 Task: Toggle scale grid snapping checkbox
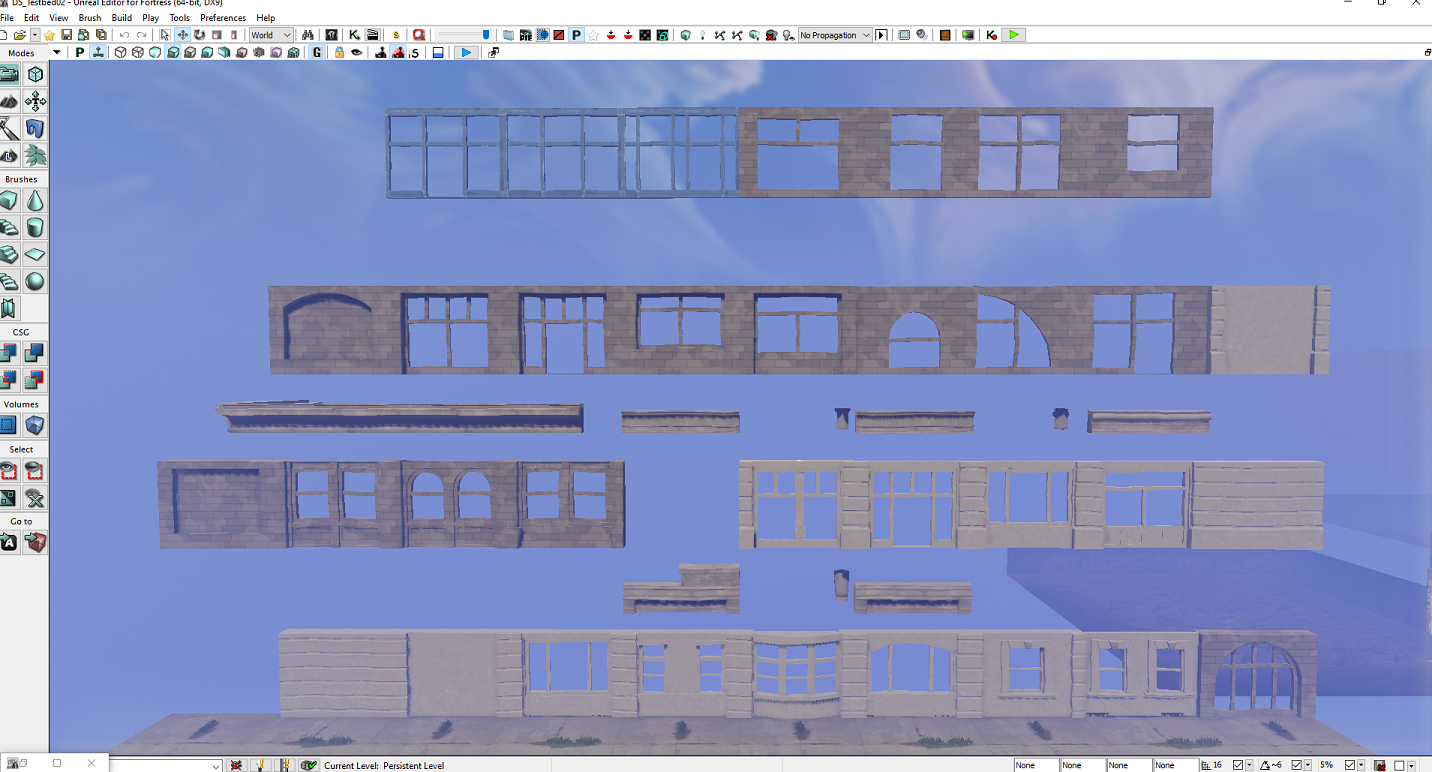1351,765
